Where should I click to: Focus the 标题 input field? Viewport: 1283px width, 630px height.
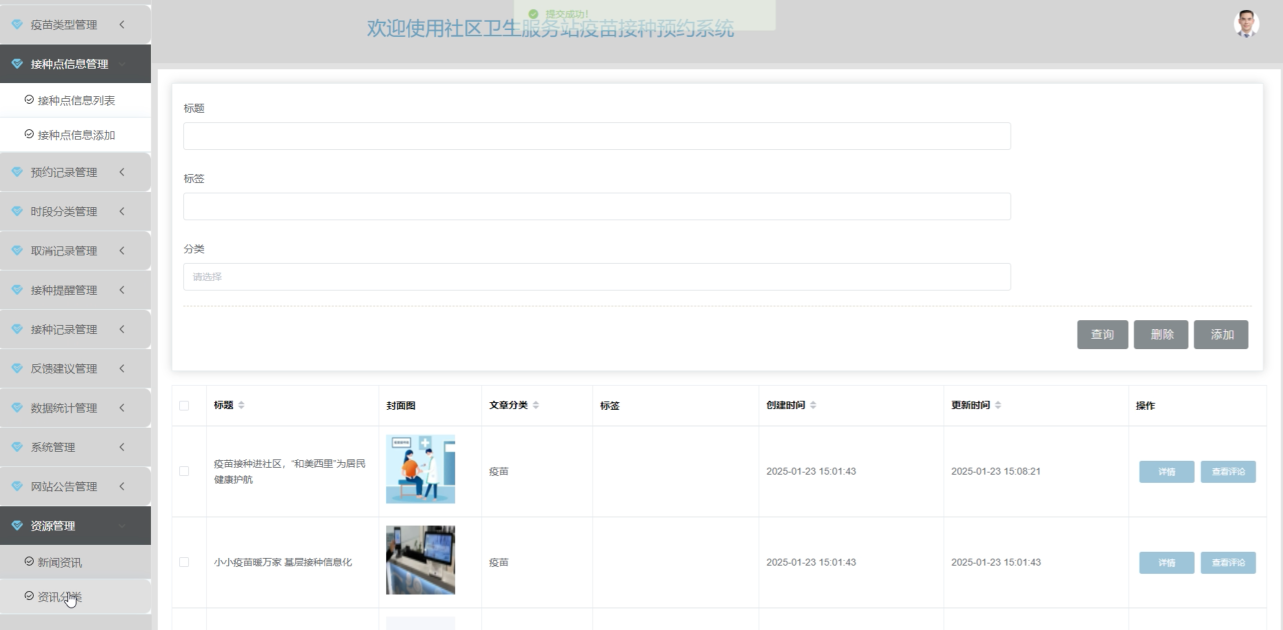[x=596, y=136]
